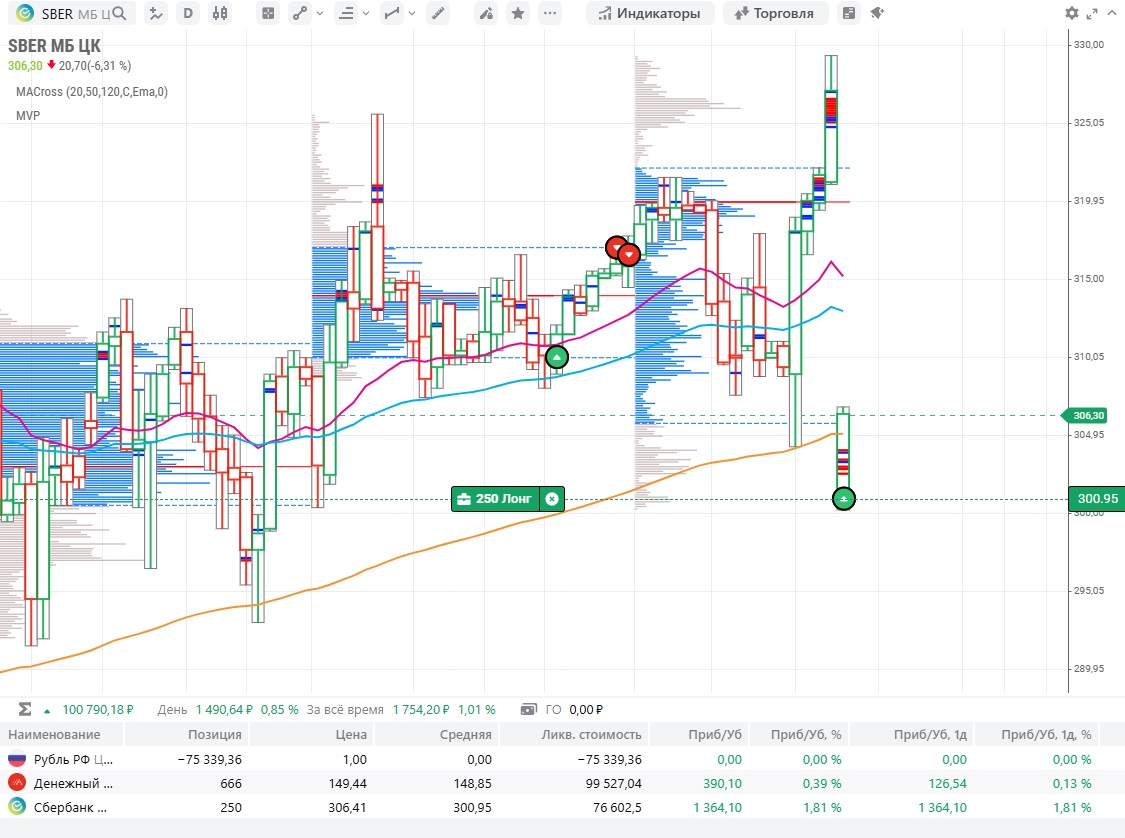The image size is (1125, 838).
Task: Change the candlestick chart type
Action: (x=220, y=14)
